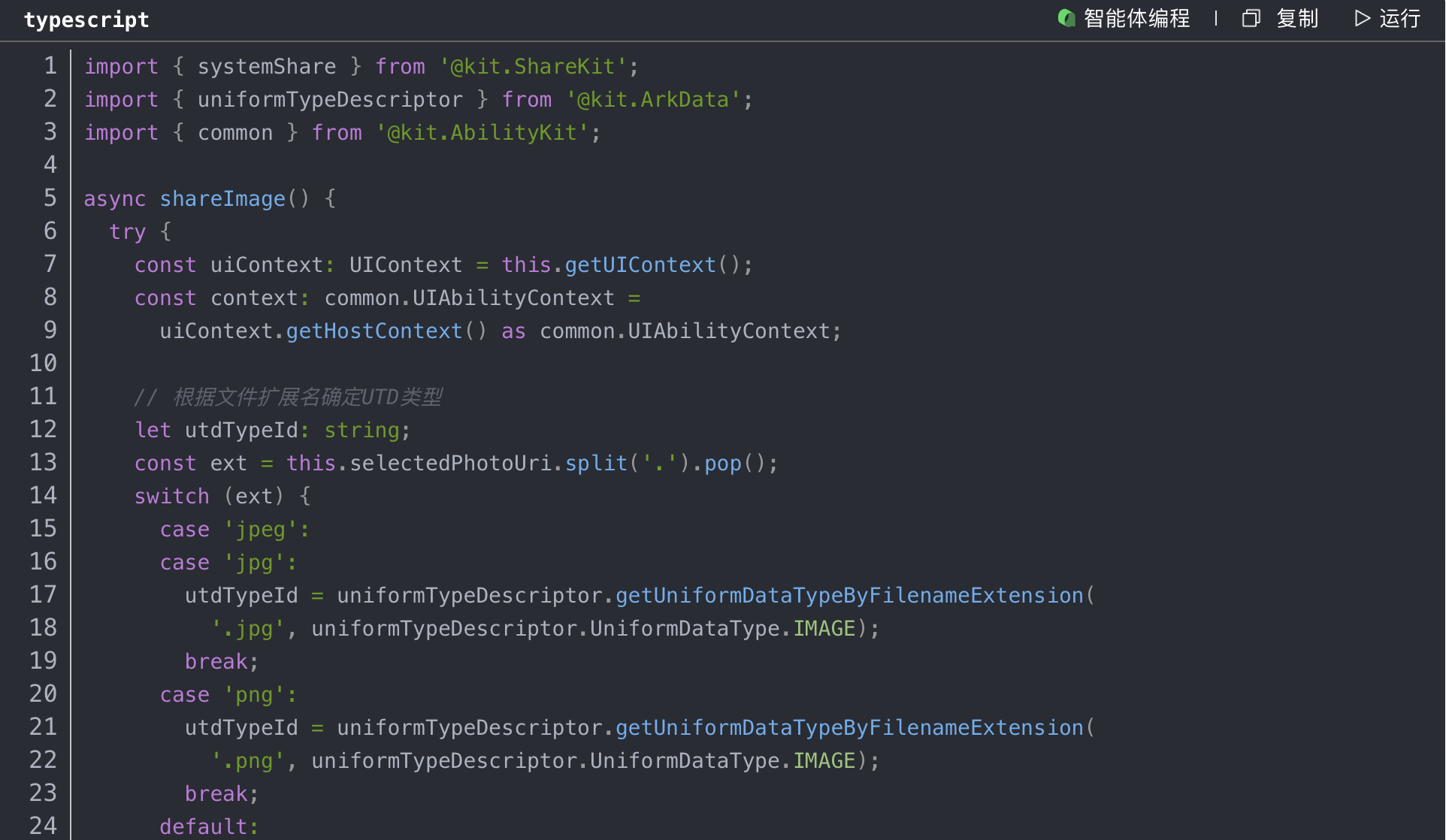
Task: Click the copy icon beside 复制
Action: click(1251, 18)
